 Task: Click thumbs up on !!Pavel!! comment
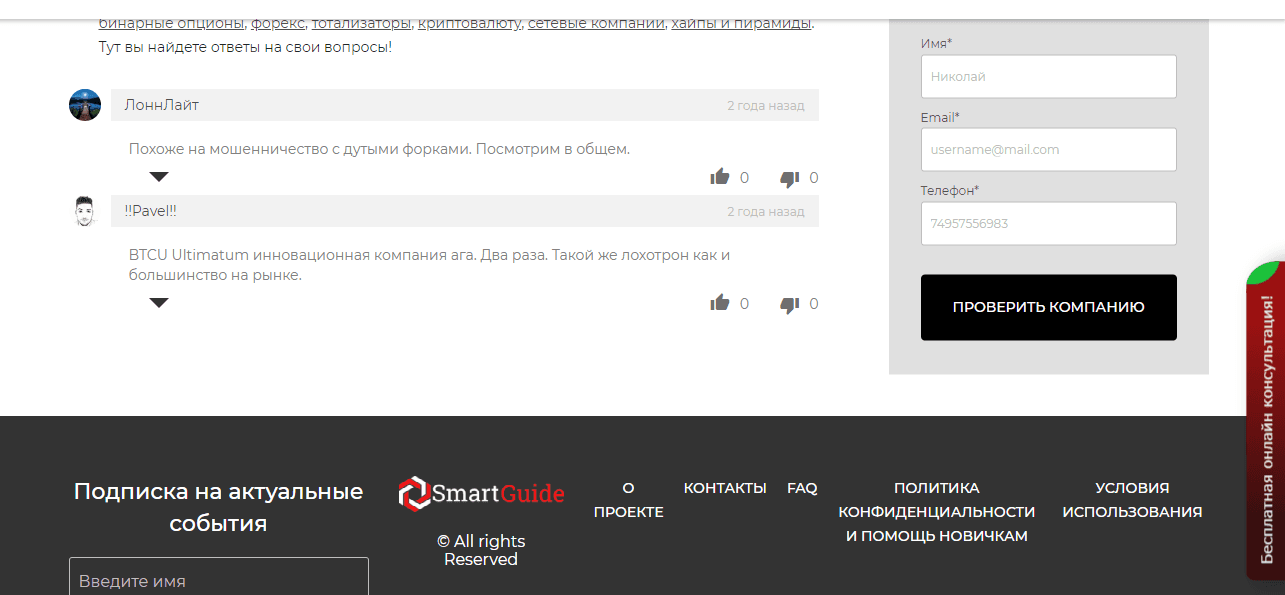pos(720,304)
